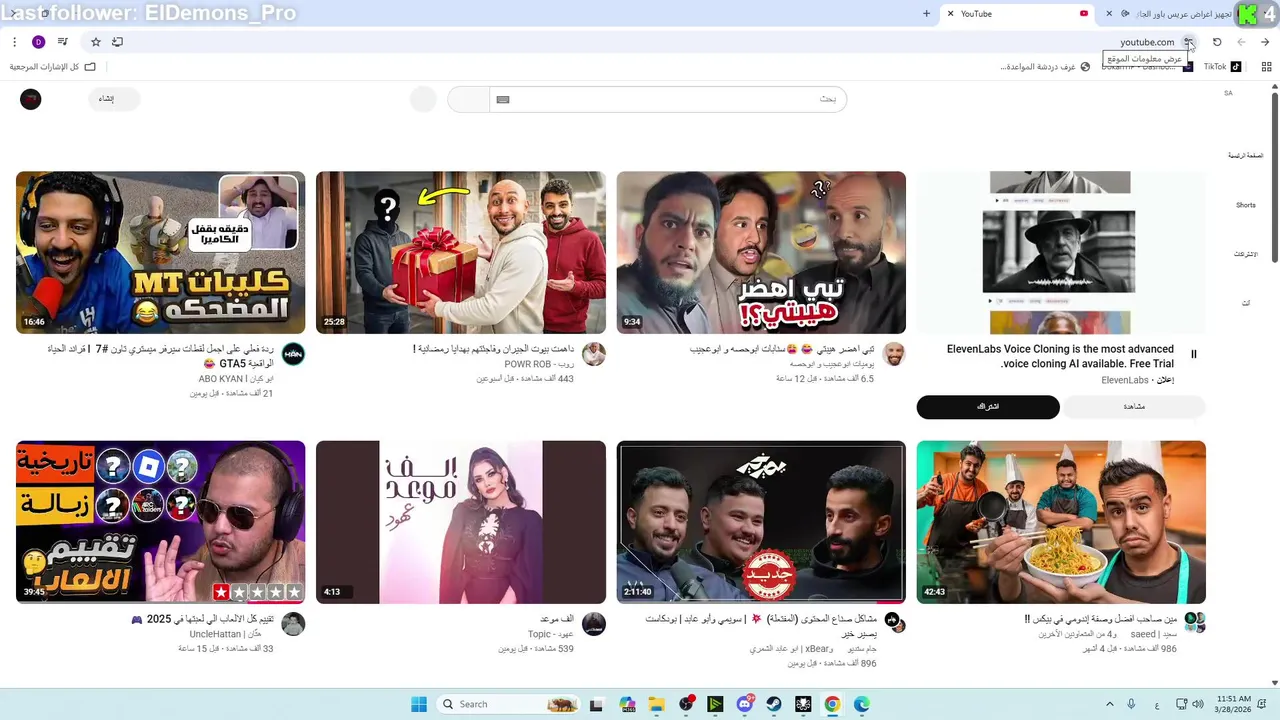Open the GTA5 reaction video title

pyautogui.click(x=160, y=356)
